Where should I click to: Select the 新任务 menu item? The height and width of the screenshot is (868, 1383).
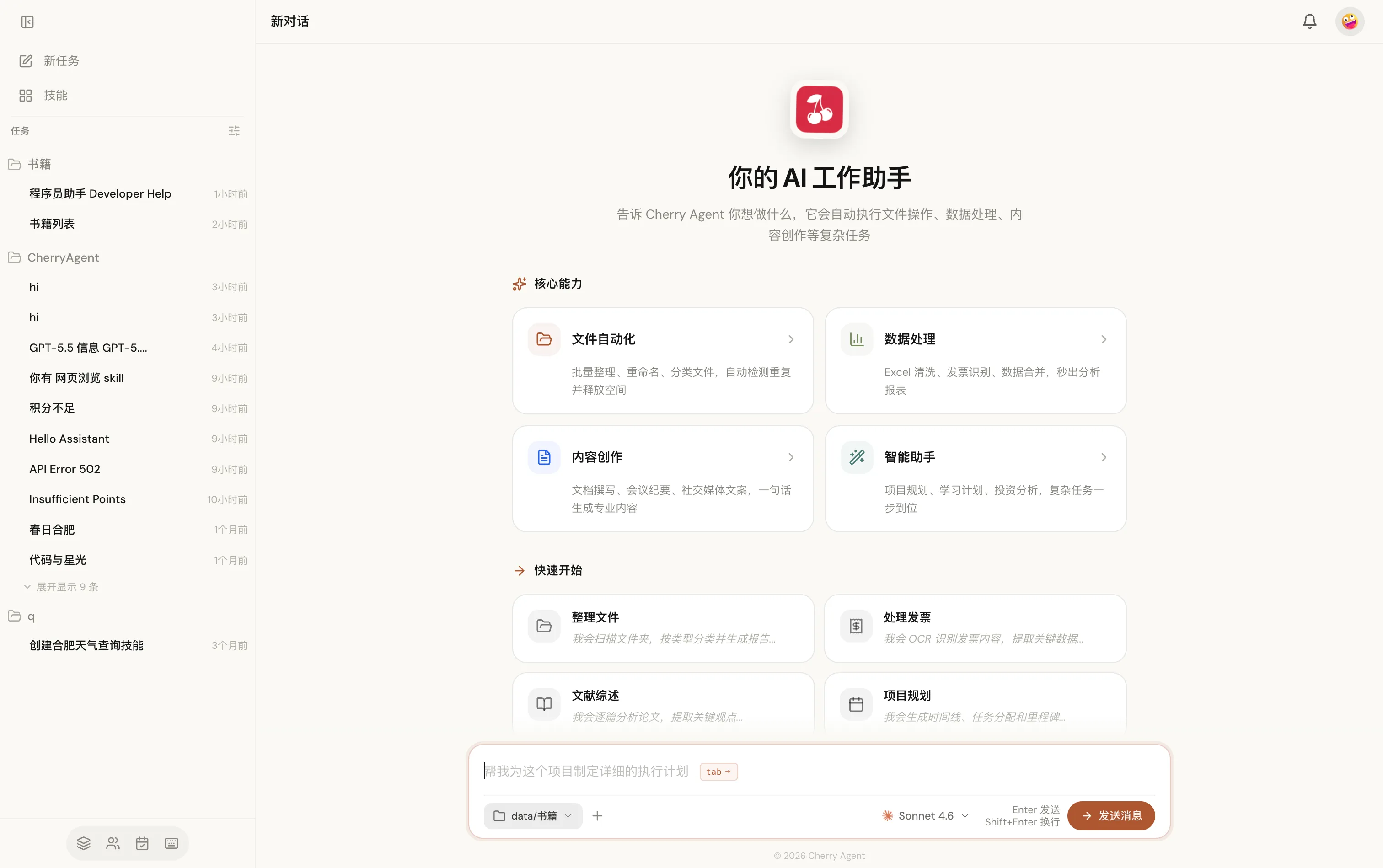(x=128, y=61)
